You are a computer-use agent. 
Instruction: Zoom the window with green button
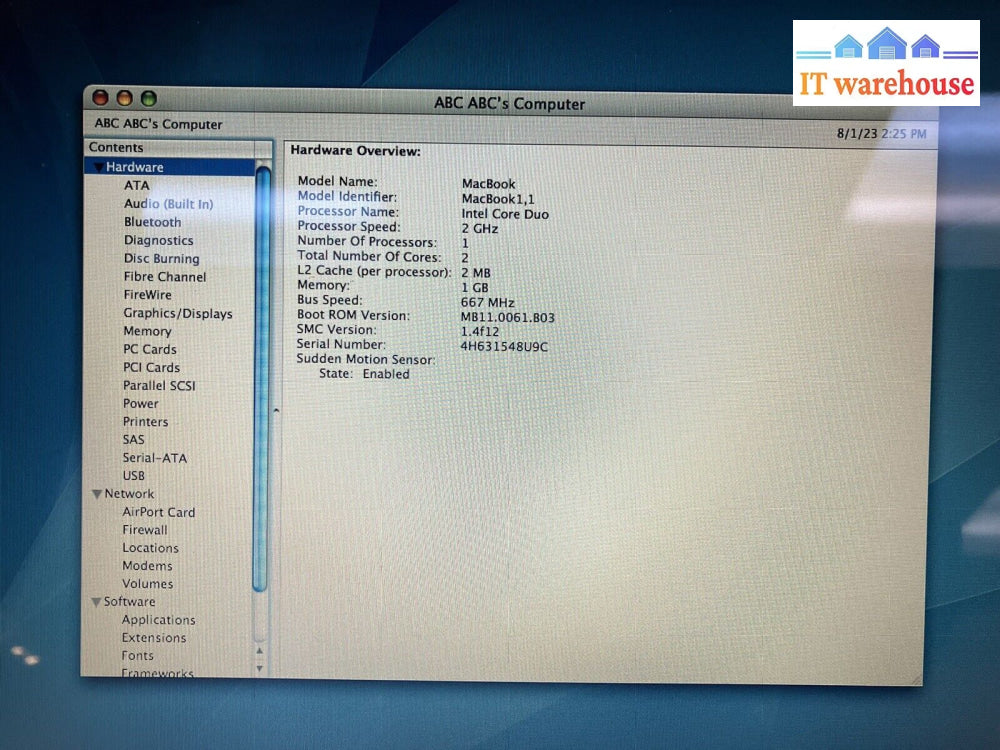click(x=149, y=99)
